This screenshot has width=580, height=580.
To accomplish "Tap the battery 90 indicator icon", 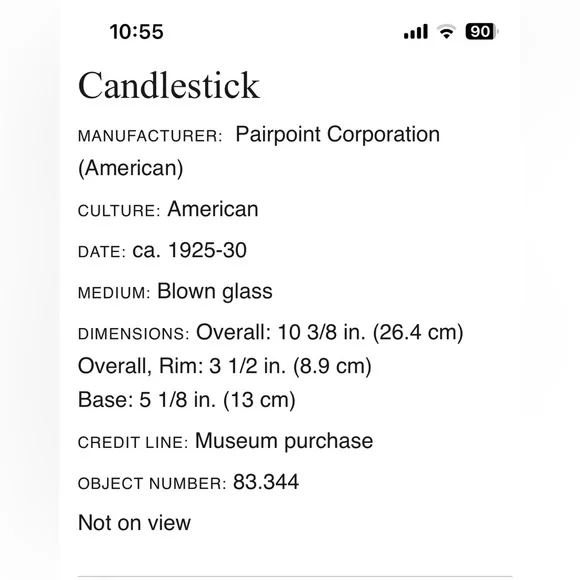I will (482, 31).
